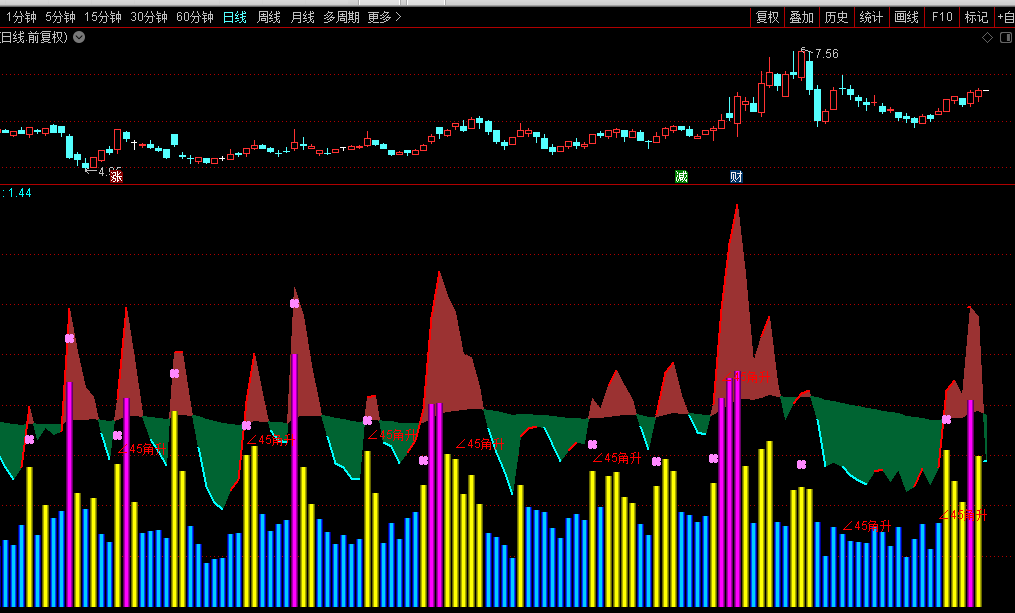Click the diamond icon at top right
Image resolution: width=1015 pixels, height=613 pixels.
coord(987,38)
